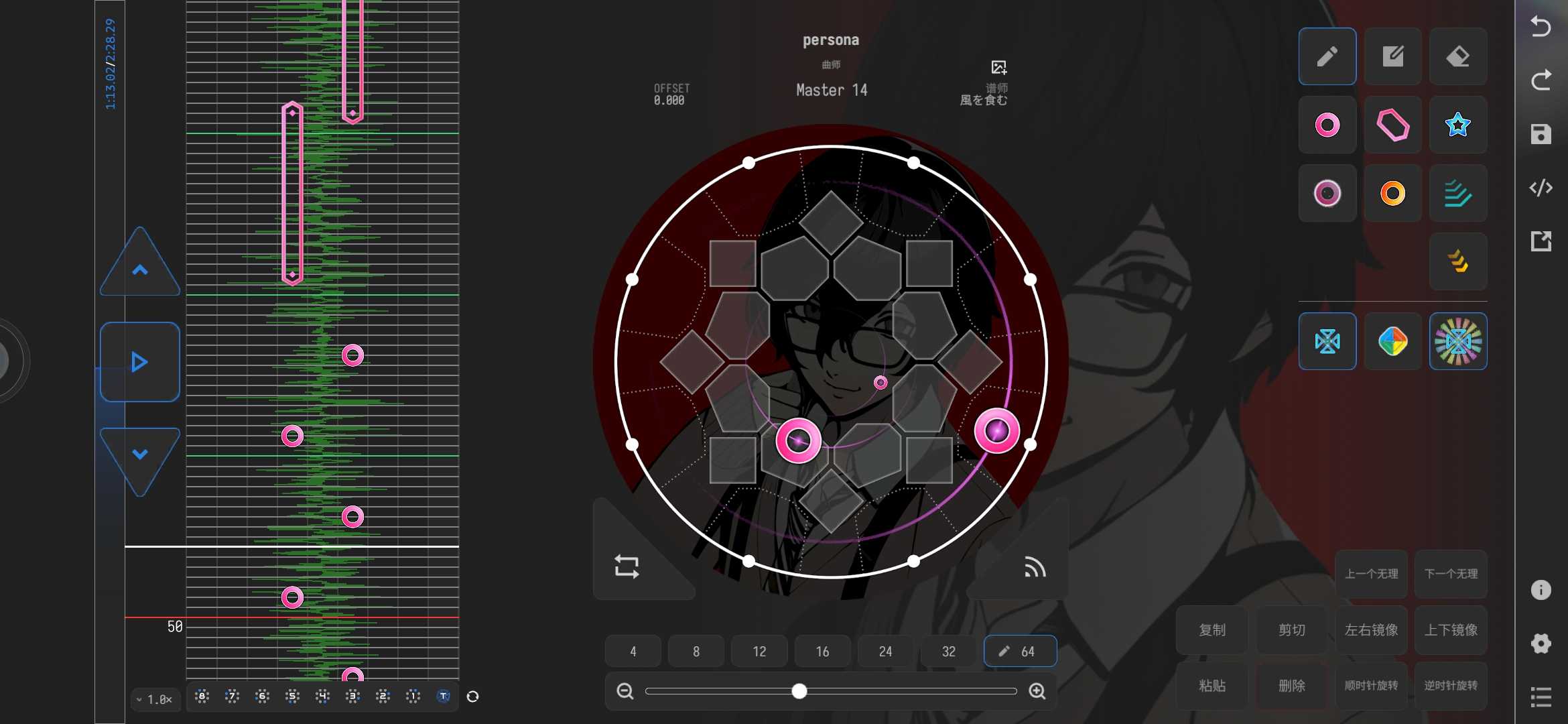This screenshot has height=724, width=1568.
Task: Open the 1.0× playback speed dropdown
Action: 155,699
